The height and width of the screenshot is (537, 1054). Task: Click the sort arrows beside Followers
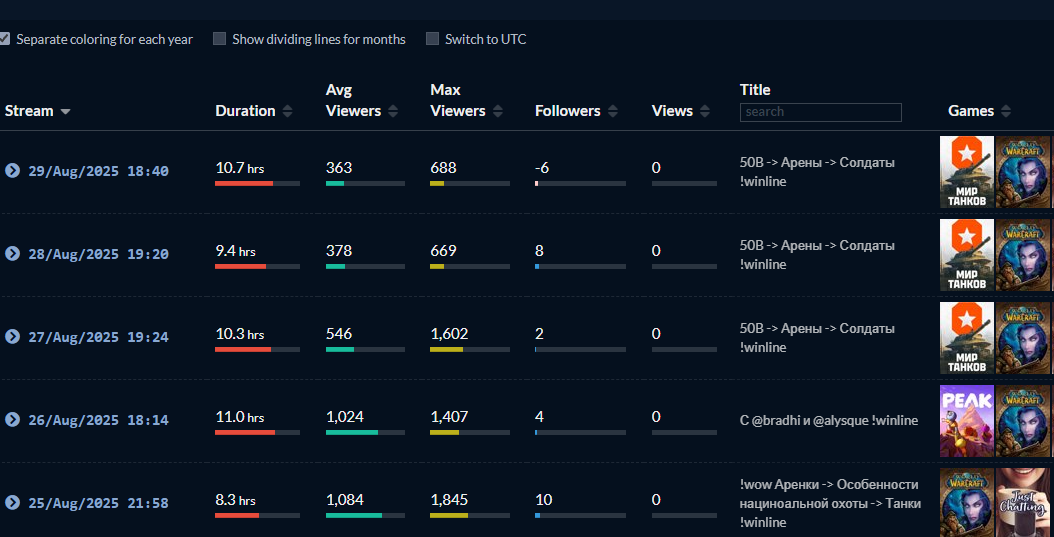[613, 111]
